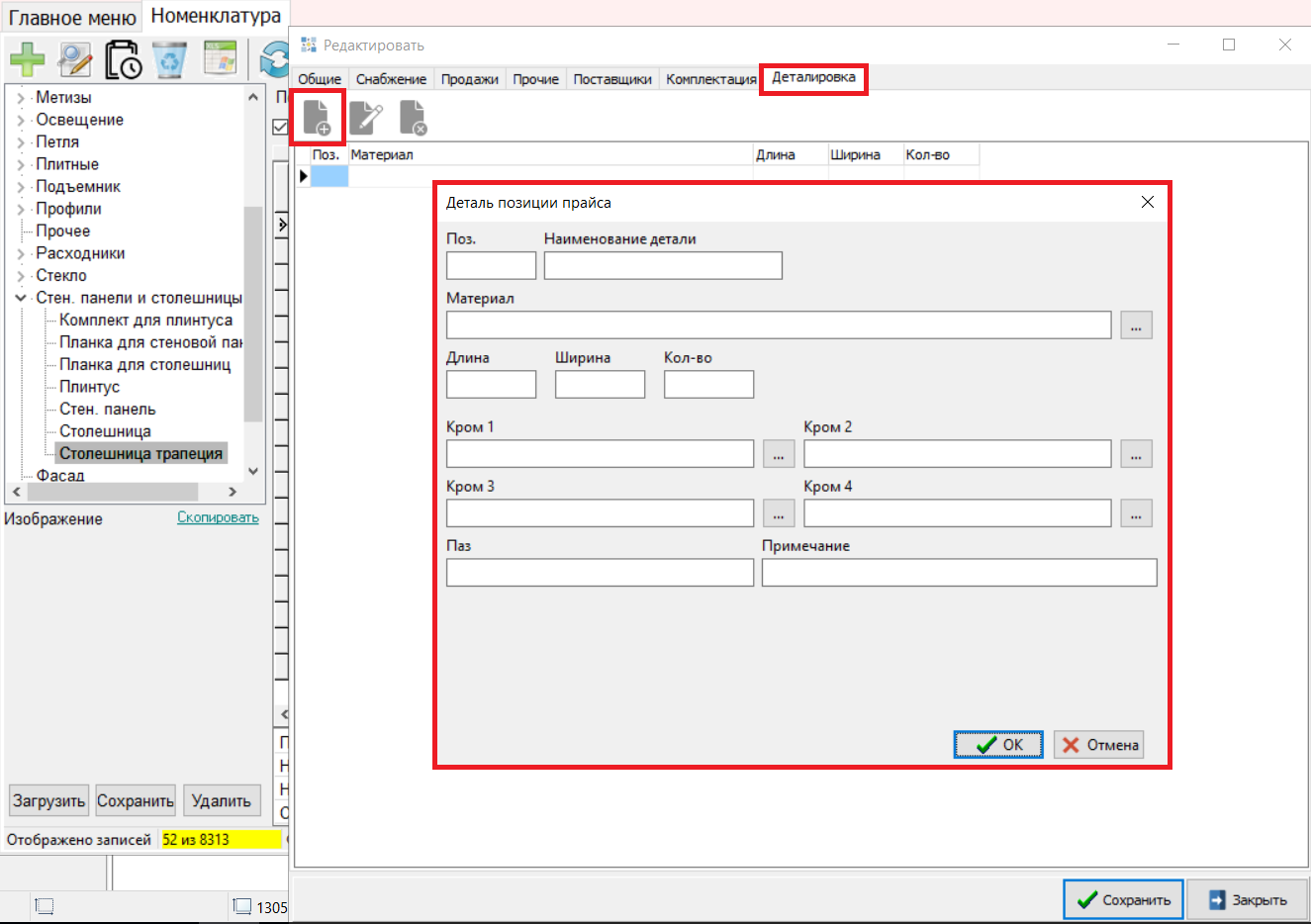Switch to the Комплектация tab
Image resolution: width=1311 pixels, height=924 pixels.
(710, 79)
